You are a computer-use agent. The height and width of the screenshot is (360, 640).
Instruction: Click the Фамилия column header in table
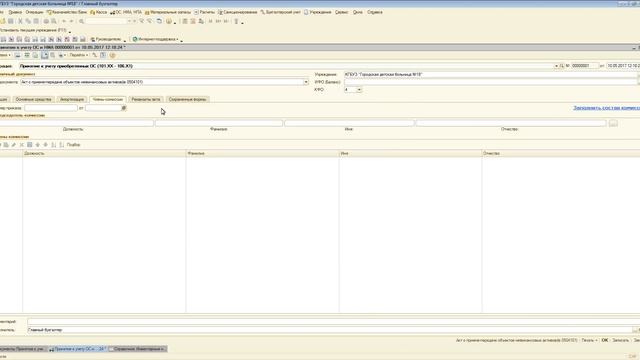(x=262, y=153)
